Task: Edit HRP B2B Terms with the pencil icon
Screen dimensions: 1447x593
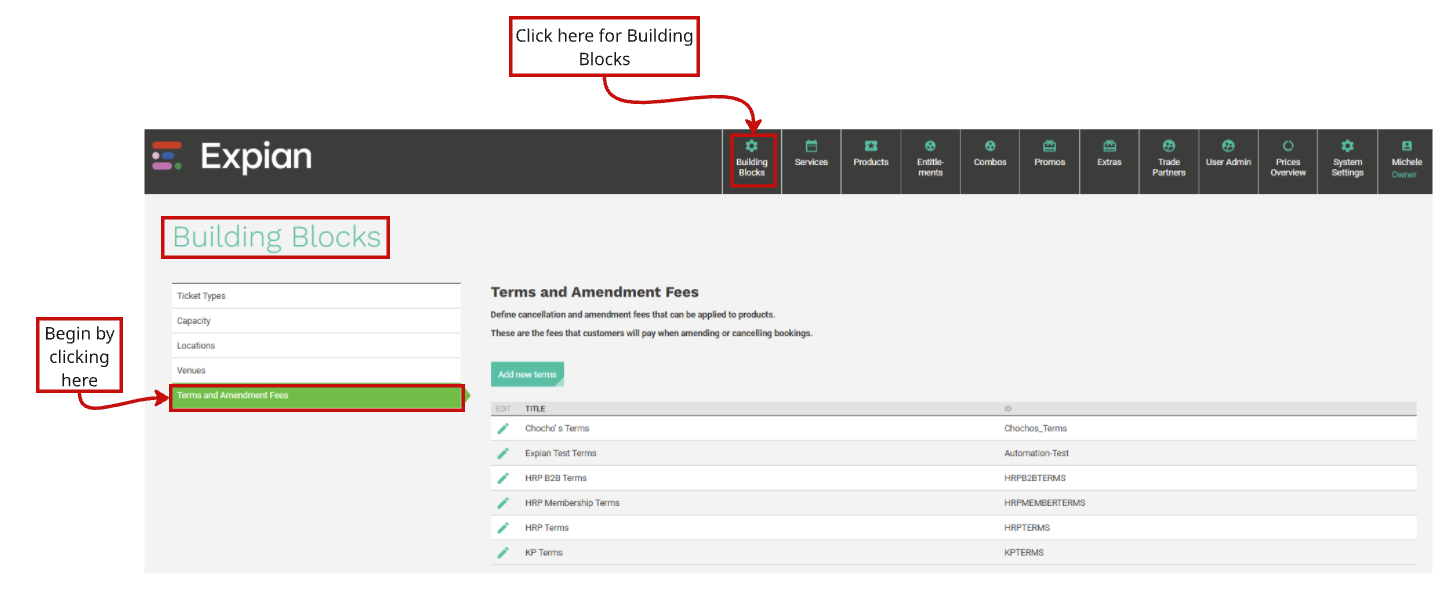Action: coord(503,478)
